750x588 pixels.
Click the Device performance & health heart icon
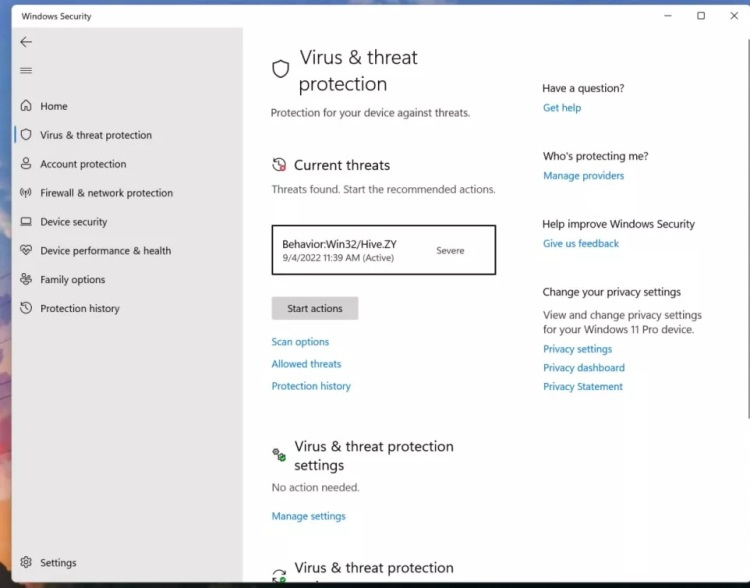[x=26, y=251]
